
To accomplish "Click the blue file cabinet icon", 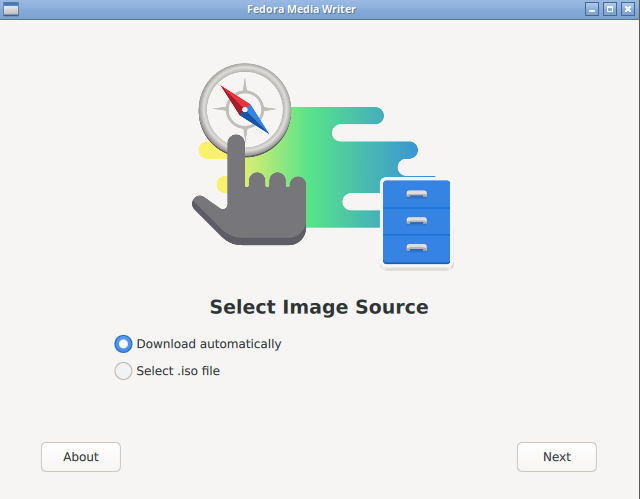I will [x=416, y=222].
